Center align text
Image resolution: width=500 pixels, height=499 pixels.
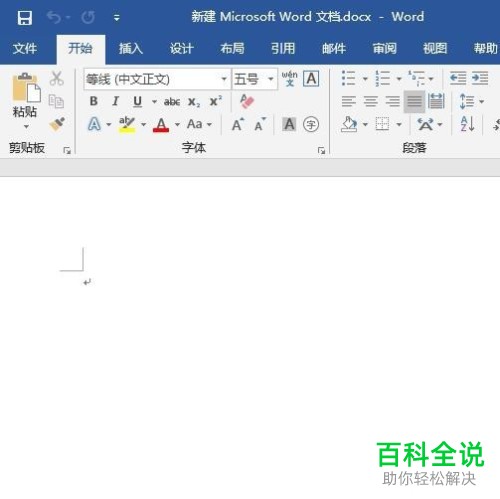[371, 101]
